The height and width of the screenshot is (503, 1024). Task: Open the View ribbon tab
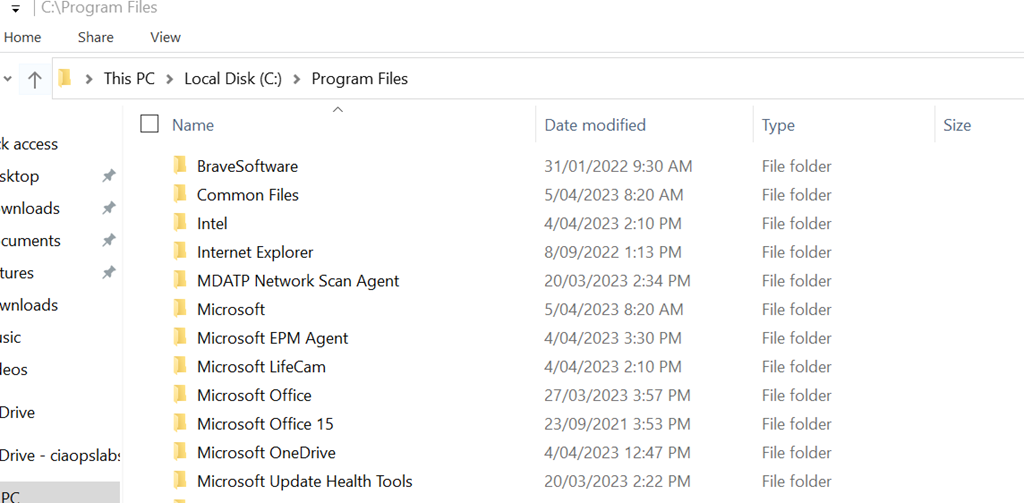coord(165,37)
